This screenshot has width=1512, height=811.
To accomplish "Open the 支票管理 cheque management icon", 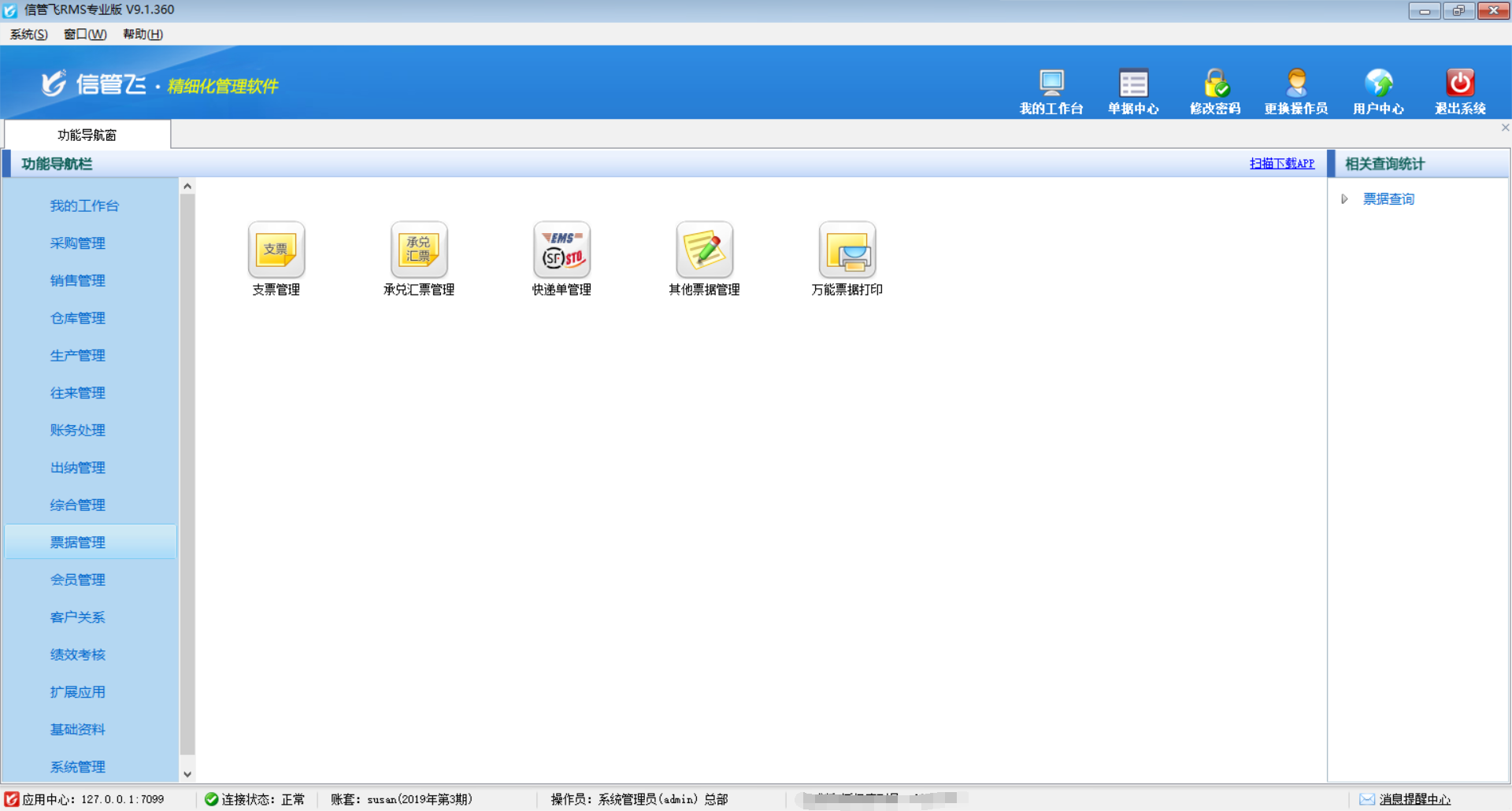I will click(x=276, y=250).
